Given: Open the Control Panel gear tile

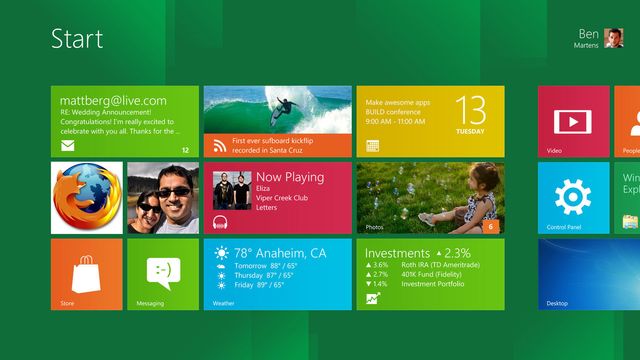Looking at the screenshot, I should 573,198.
